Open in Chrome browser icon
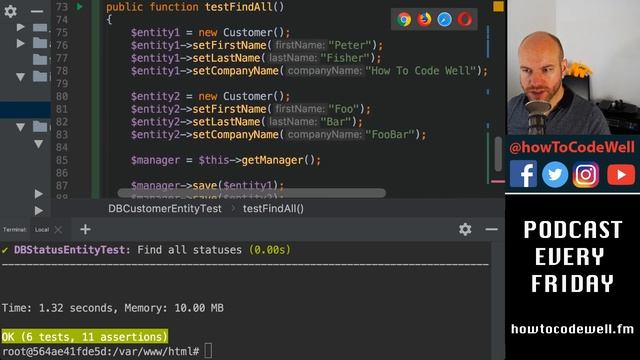The height and width of the screenshot is (360, 640). pos(404,19)
